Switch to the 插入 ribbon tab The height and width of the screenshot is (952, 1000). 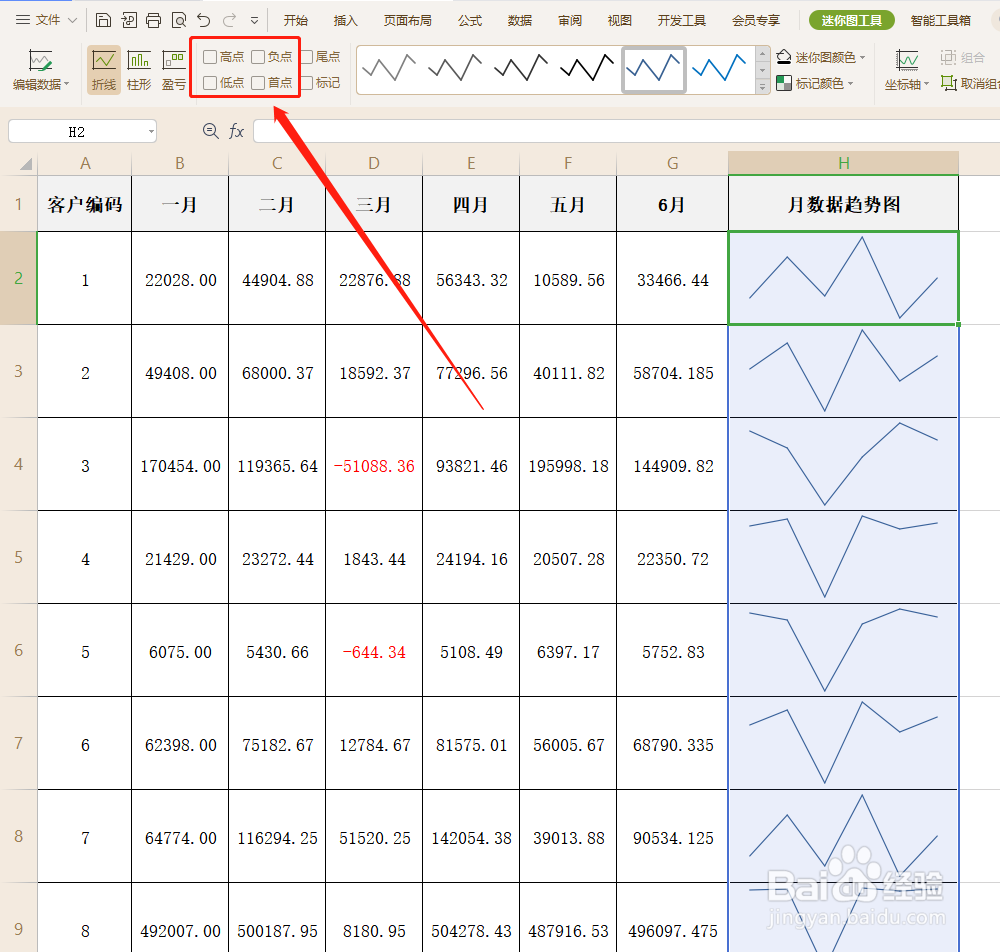[344, 19]
